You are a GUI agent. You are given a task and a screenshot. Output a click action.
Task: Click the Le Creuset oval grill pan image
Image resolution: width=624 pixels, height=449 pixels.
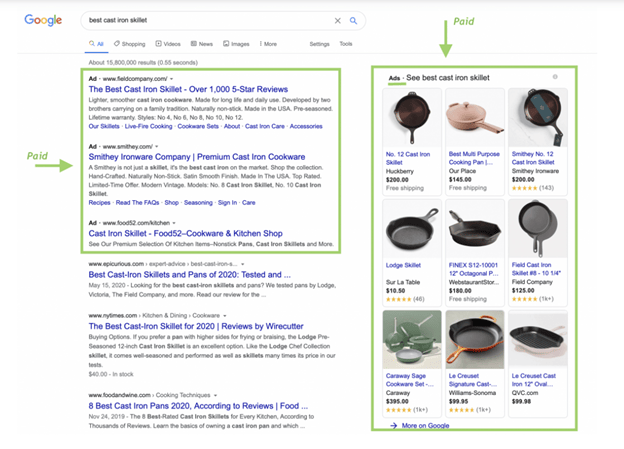tap(538, 340)
